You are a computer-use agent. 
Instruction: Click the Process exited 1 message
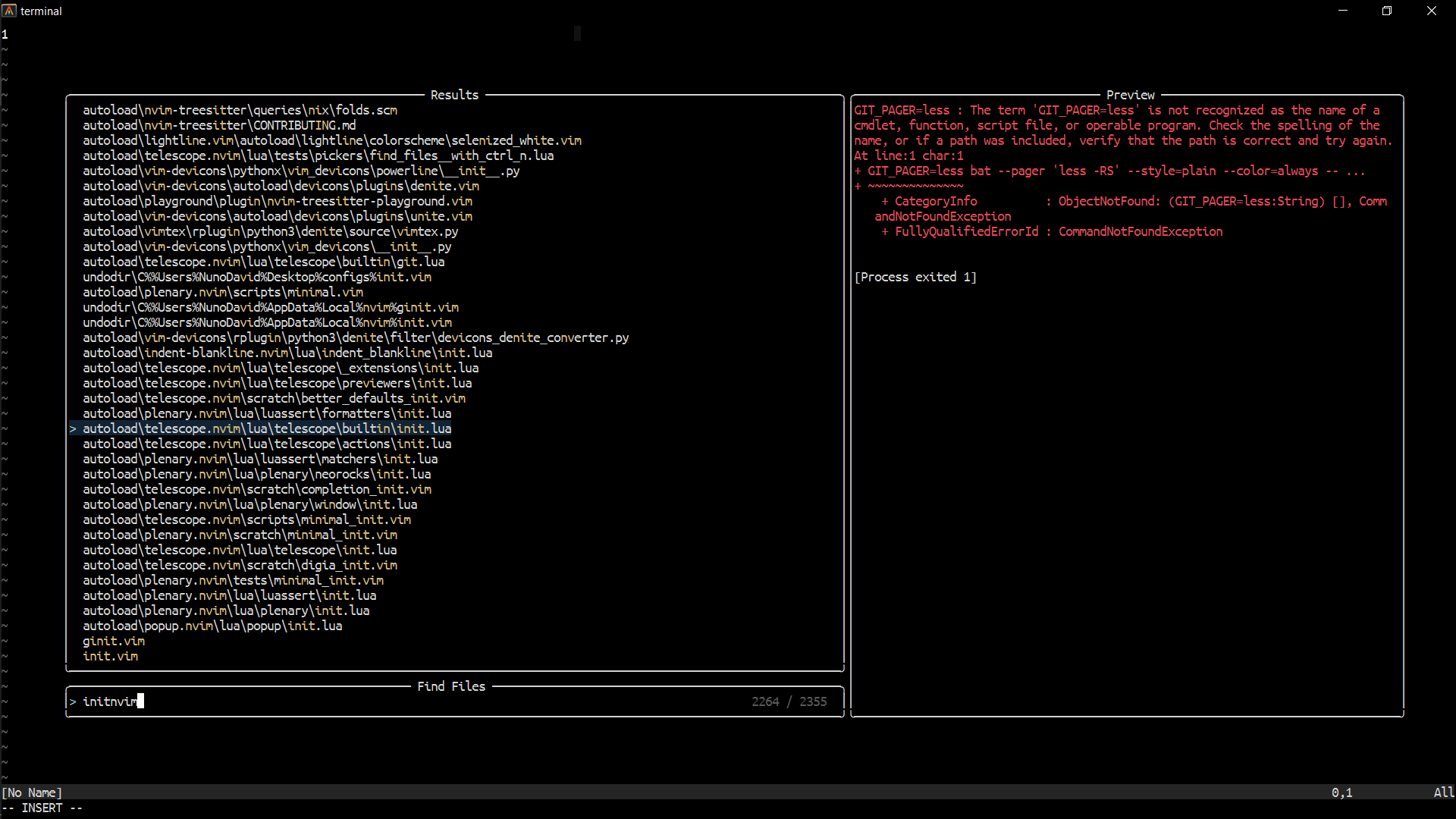(915, 277)
